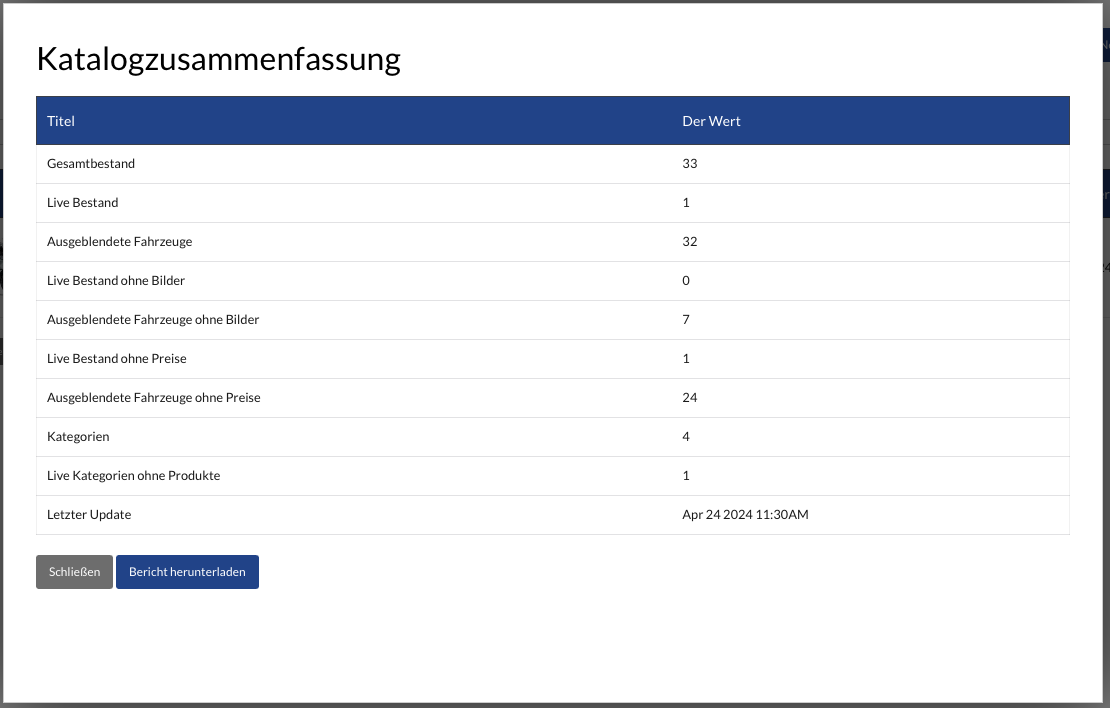Select Live Kategorien ohne Produkte label
This screenshot has height=708, width=1110.
(x=133, y=475)
